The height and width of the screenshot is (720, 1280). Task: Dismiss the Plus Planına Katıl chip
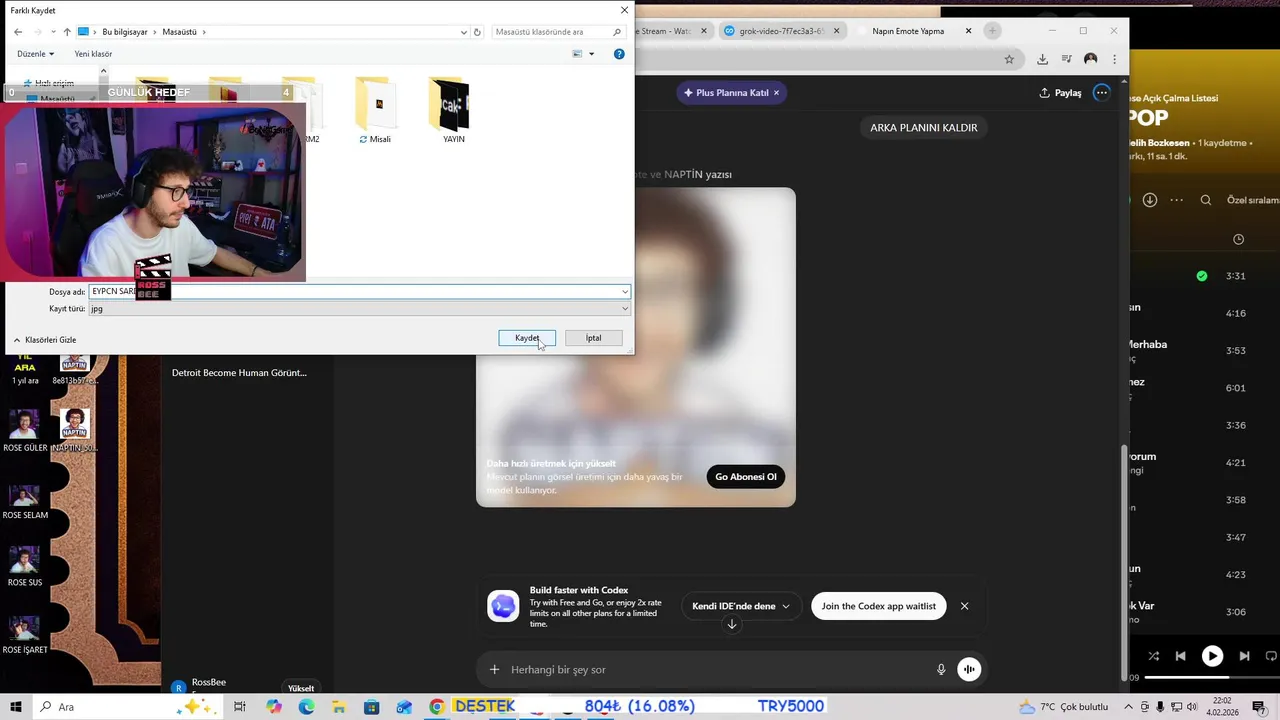[x=776, y=93]
